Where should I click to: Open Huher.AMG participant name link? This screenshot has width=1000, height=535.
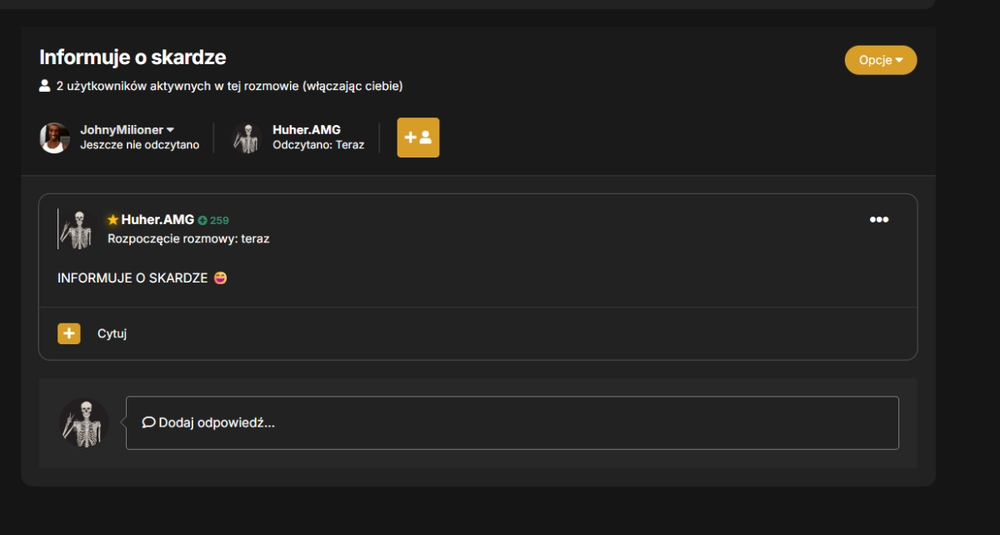coord(307,130)
